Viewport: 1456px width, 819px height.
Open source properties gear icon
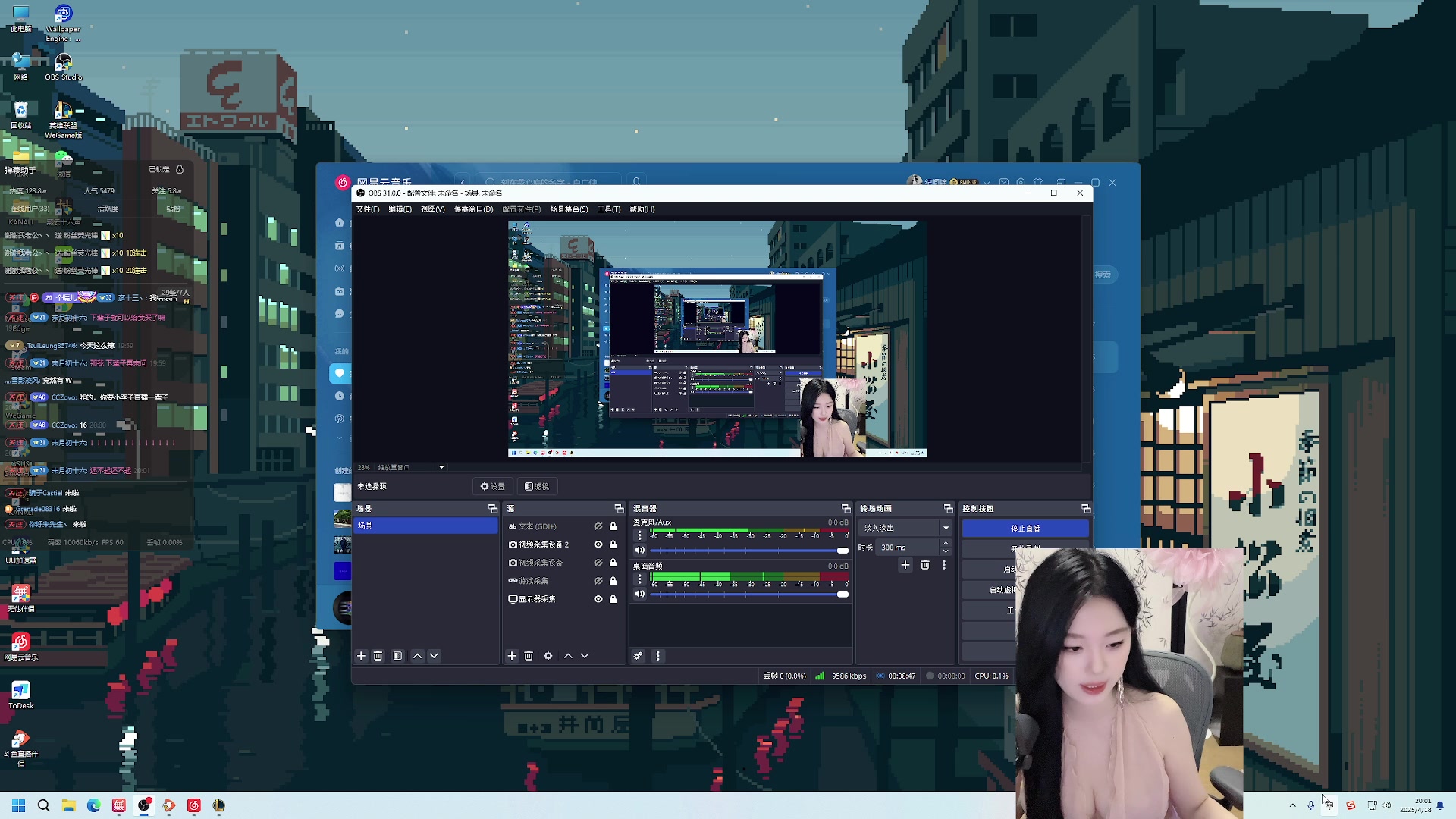pyautogui.click(x=548, y=656)
